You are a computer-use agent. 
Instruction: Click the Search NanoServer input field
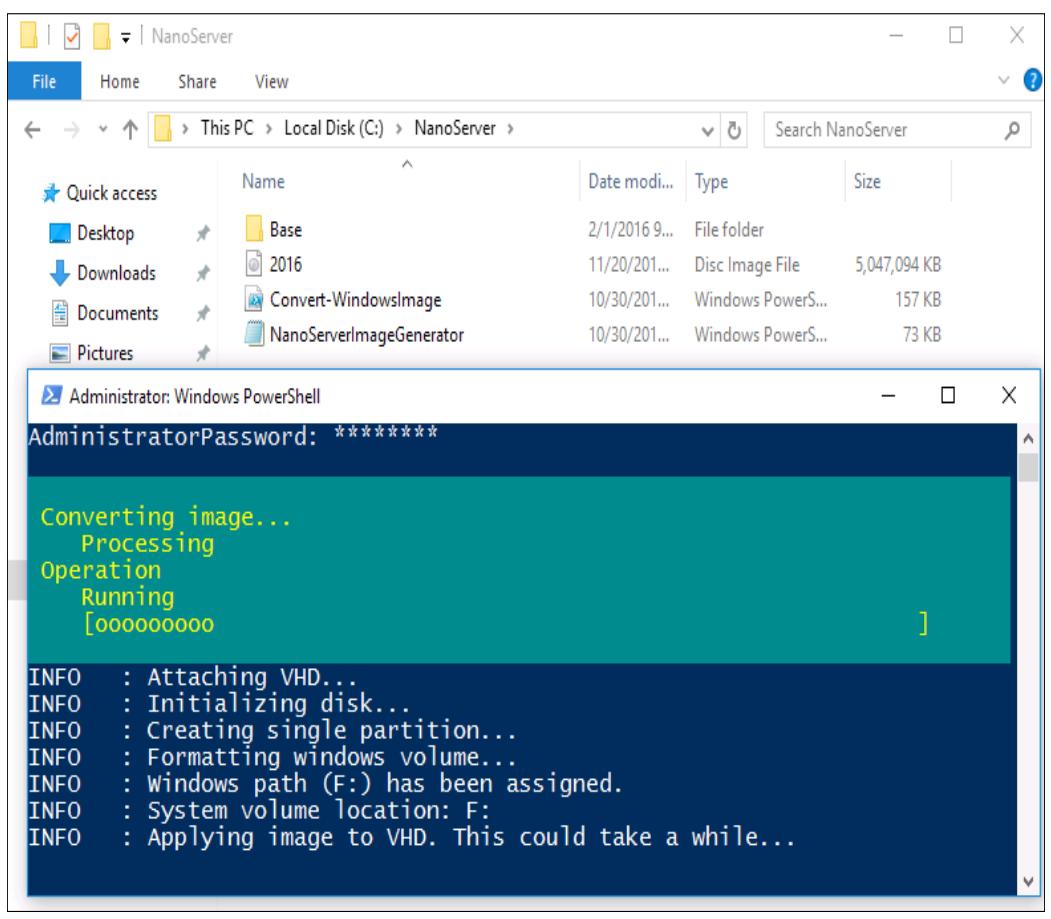pyautogui.click(x=897, y=129)
